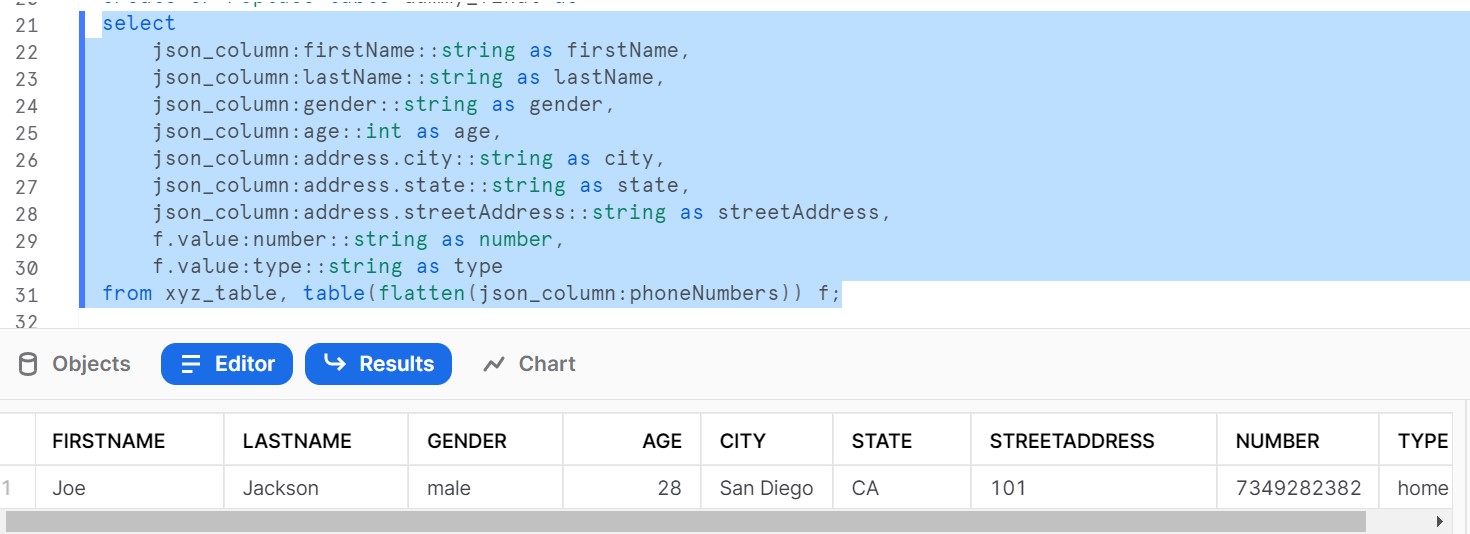
Task: Click phone number 7349282382 cell
Action: coord(1298,488)
